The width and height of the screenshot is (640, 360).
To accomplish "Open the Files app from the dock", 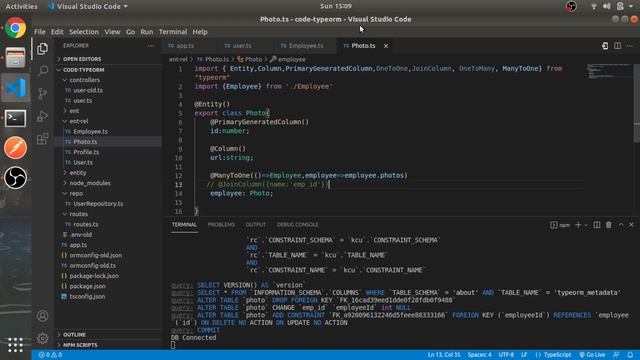I will pyautogui.click(x=16, y=57).
